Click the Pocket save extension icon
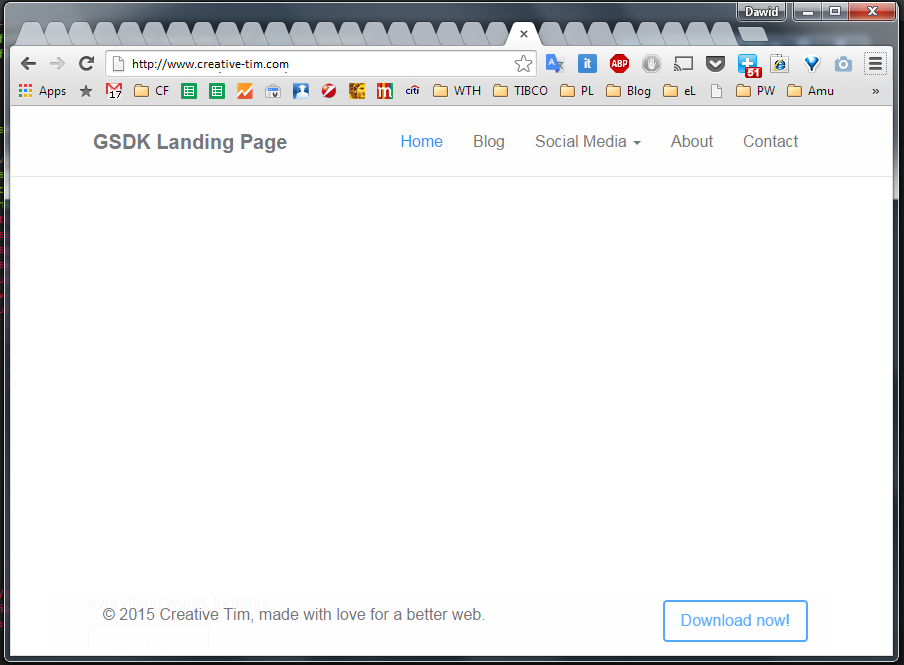The width and height of the screenshot is (904, 665). click(x=715, y=64)
